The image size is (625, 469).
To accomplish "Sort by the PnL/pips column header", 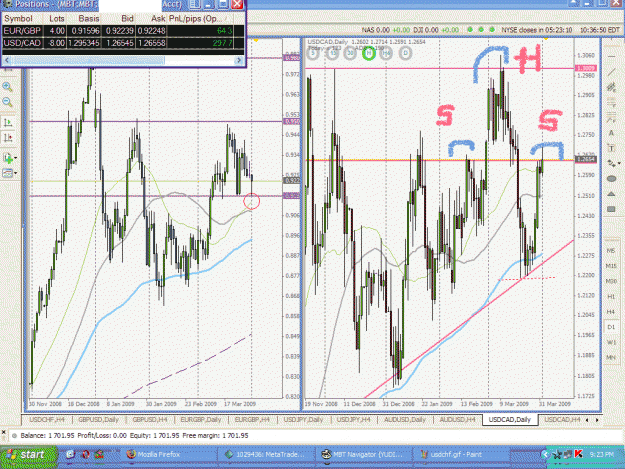I will [200, 19].
